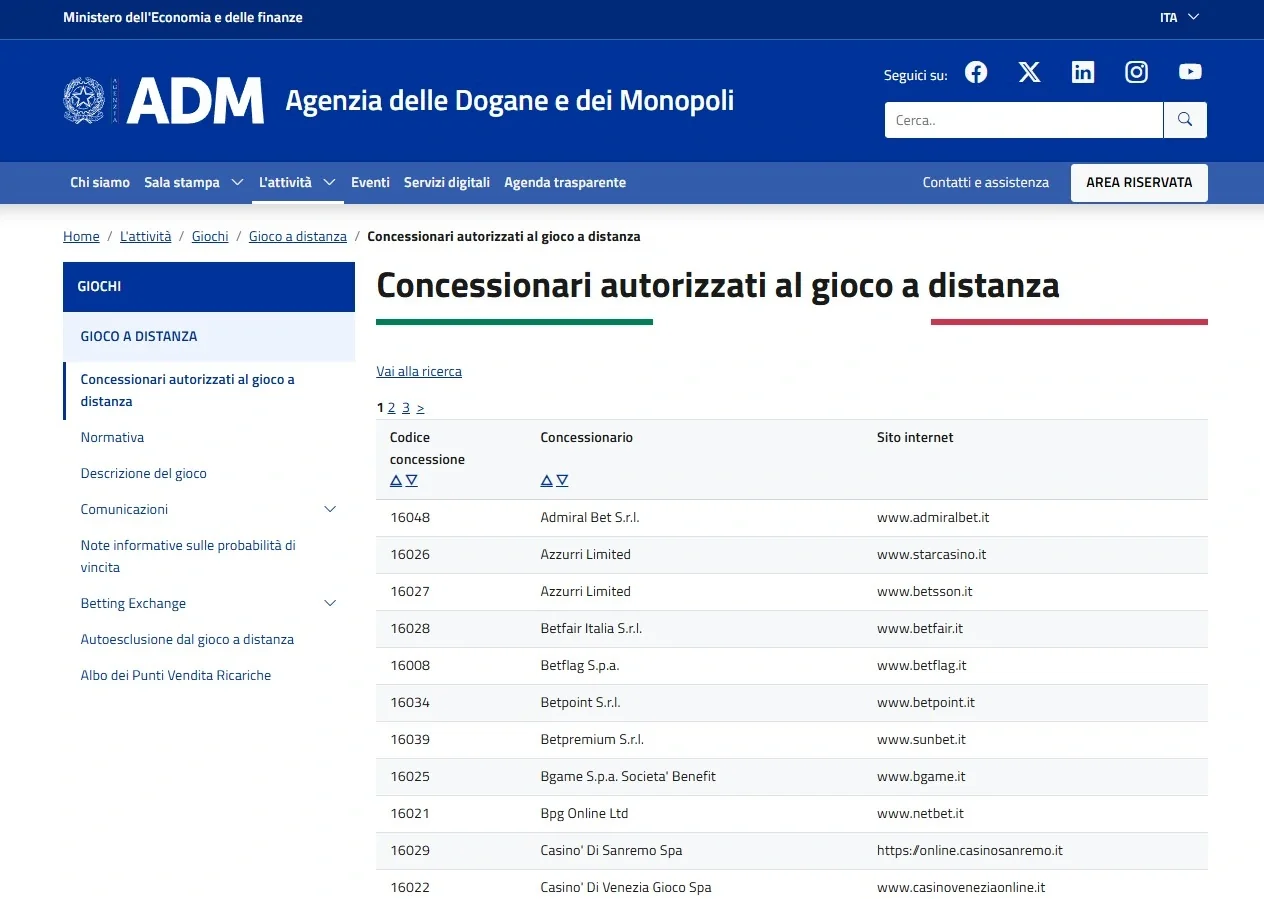Screen dimensions: 1264x899
Task: Open Albo dei Punti Vendita Ricariche
Action: [x=176, y=676]
